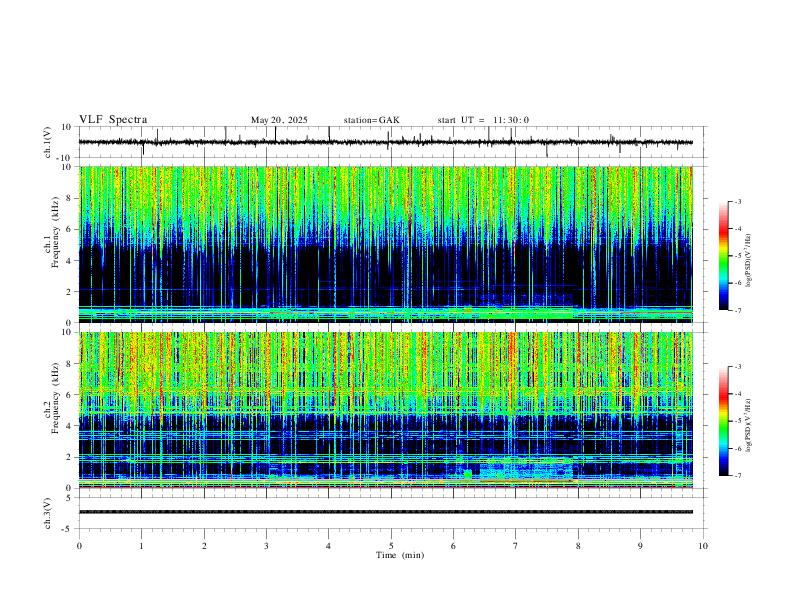Click the ch.1 color scale bar
This screenshot has width=792, height=612.
pos(724,256)
